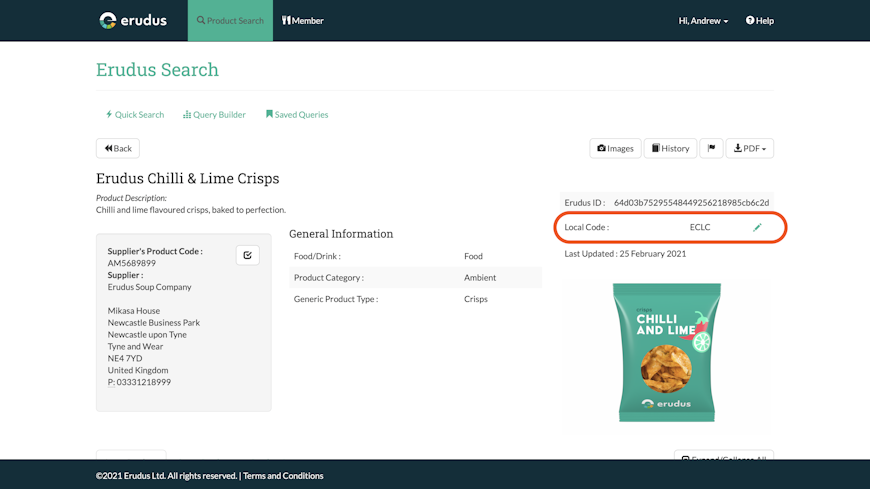
Task: Select the Erudus ID value text
Action: point(691,203)
